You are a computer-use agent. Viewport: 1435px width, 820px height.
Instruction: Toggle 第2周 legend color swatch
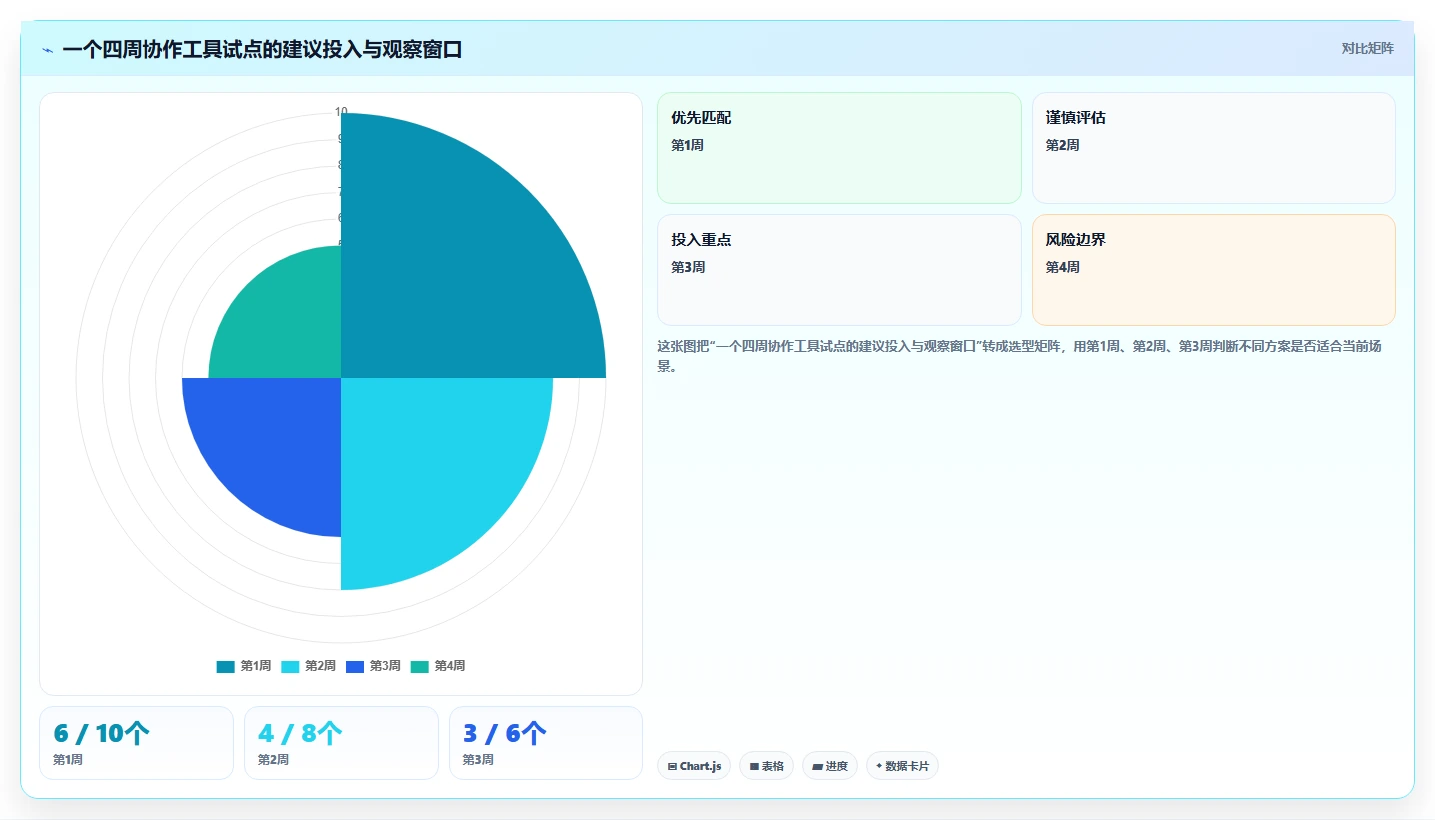[x=290, y=666]
